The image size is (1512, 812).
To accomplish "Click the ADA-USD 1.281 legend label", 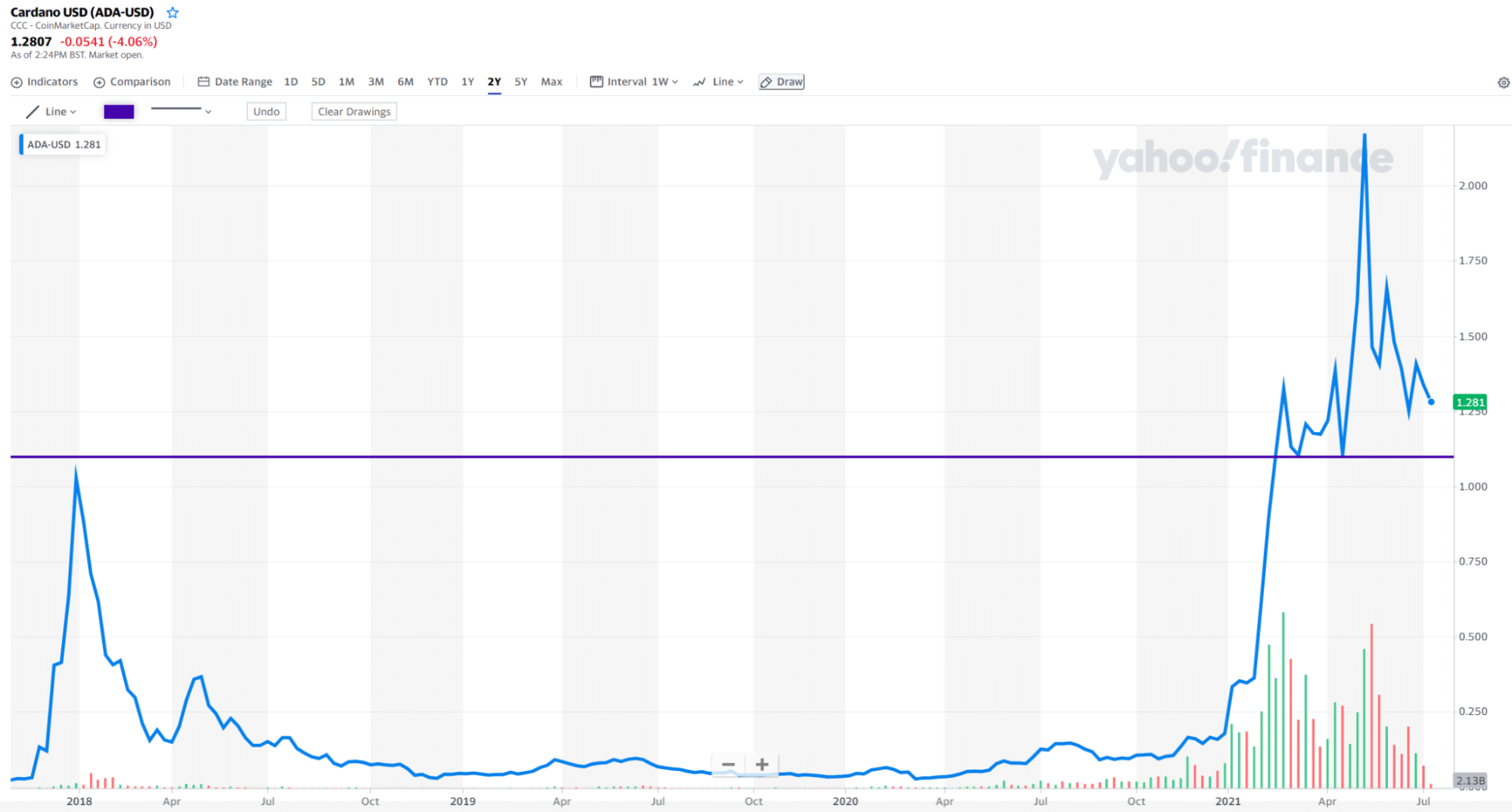I will click(x=63, y=145).
